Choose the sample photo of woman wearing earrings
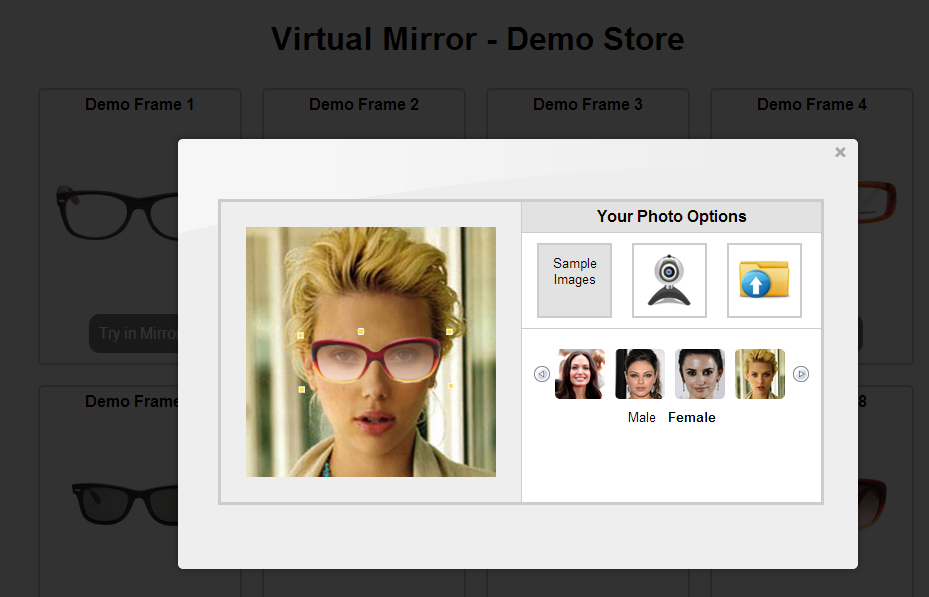Viewport: 929px width, 597px height. 700,374
